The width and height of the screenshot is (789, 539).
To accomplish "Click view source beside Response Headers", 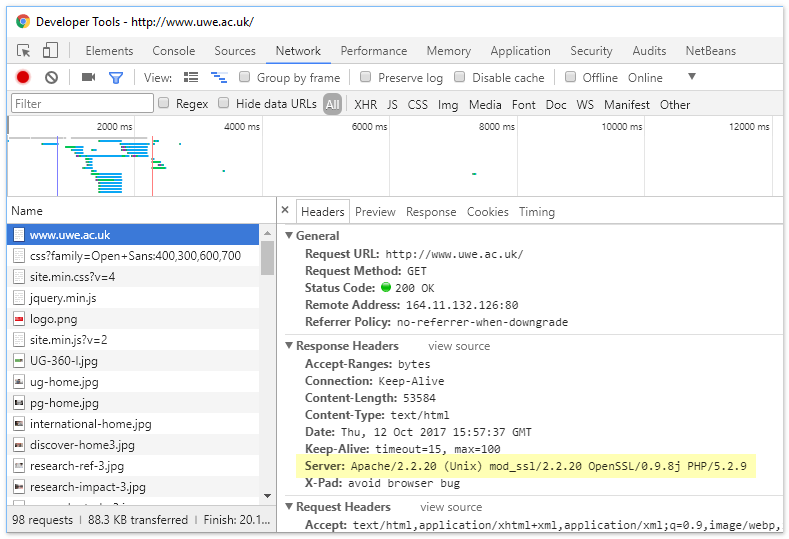I will (x=459, y=346).
